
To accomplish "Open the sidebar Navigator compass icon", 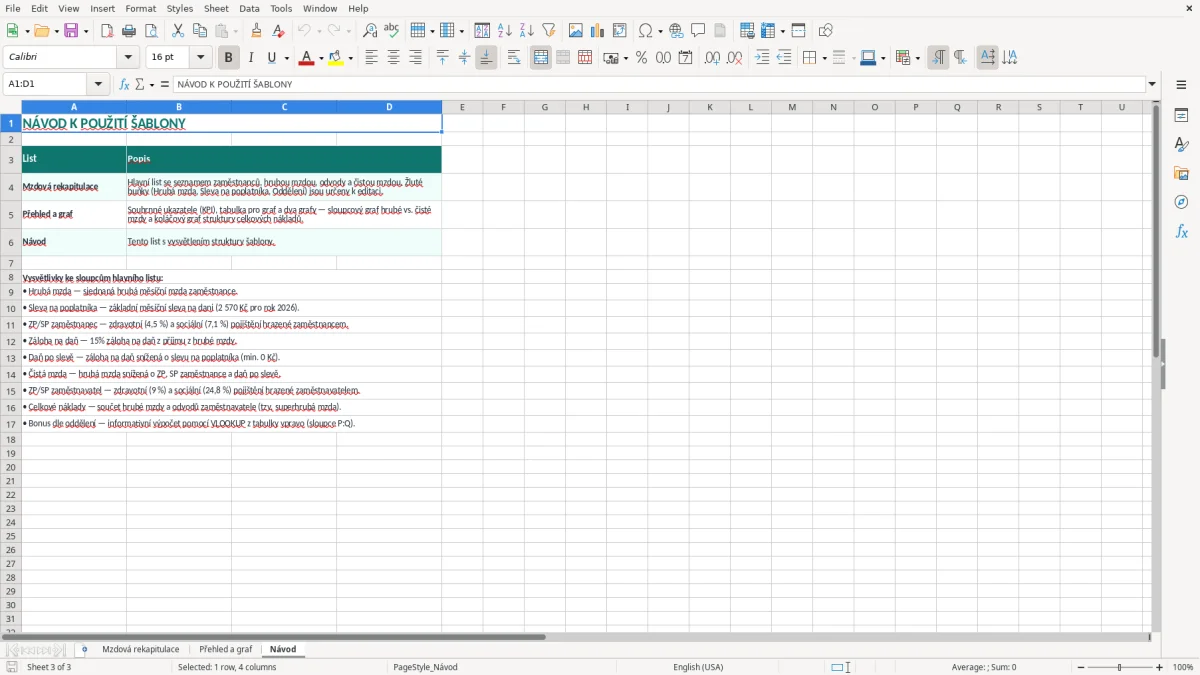I will (1181, 202).
